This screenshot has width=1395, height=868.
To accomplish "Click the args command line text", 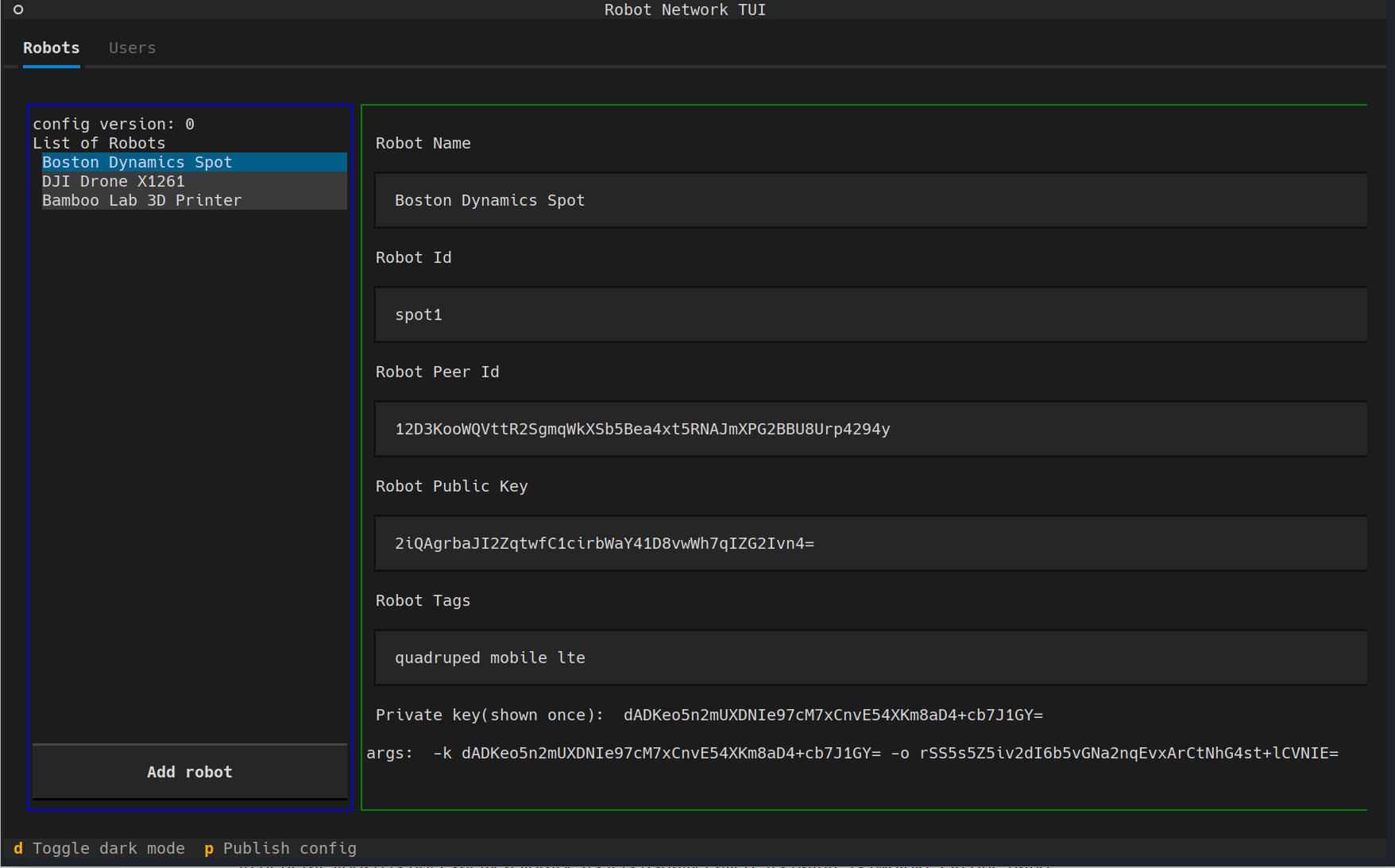I will 852,753.
